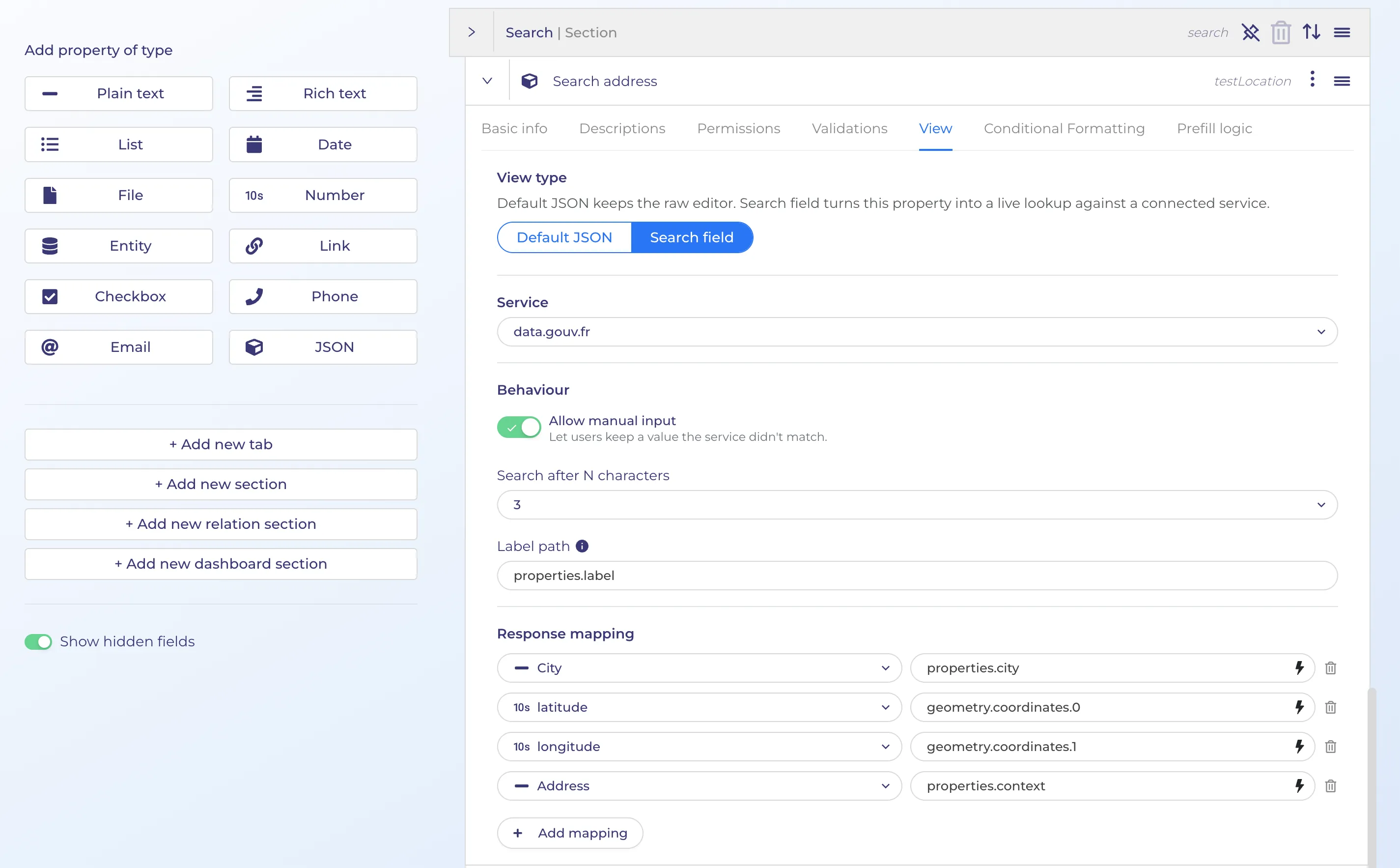The image size is (1400, 868).
Task: Open the Service dropdown showing data.gouv.fr
Action: click(x=917, y=332)
